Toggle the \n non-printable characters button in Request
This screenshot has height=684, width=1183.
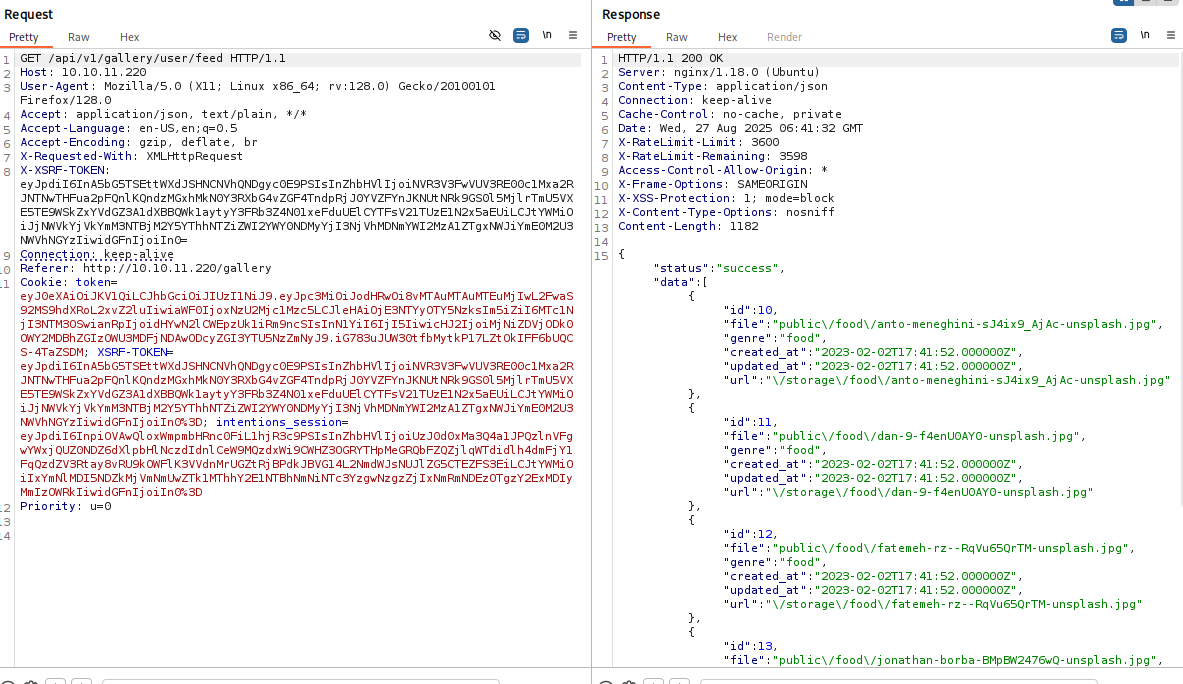point(547,35)
